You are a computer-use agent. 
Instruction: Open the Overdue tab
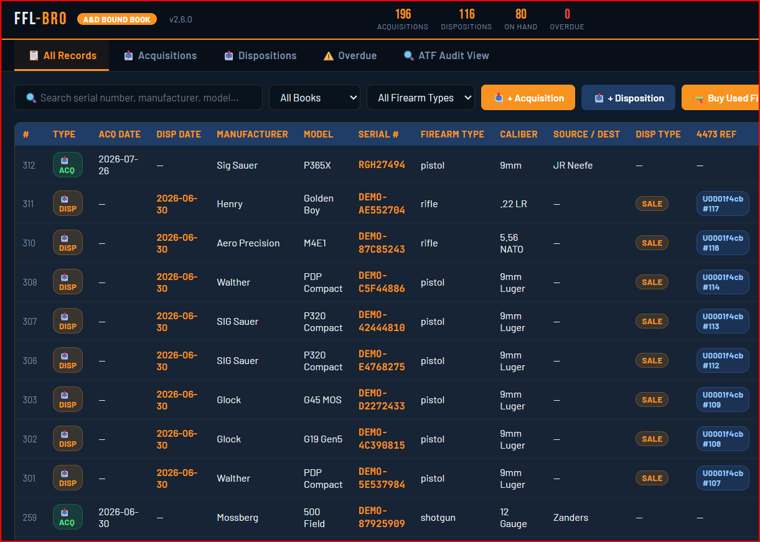point(350,56)
